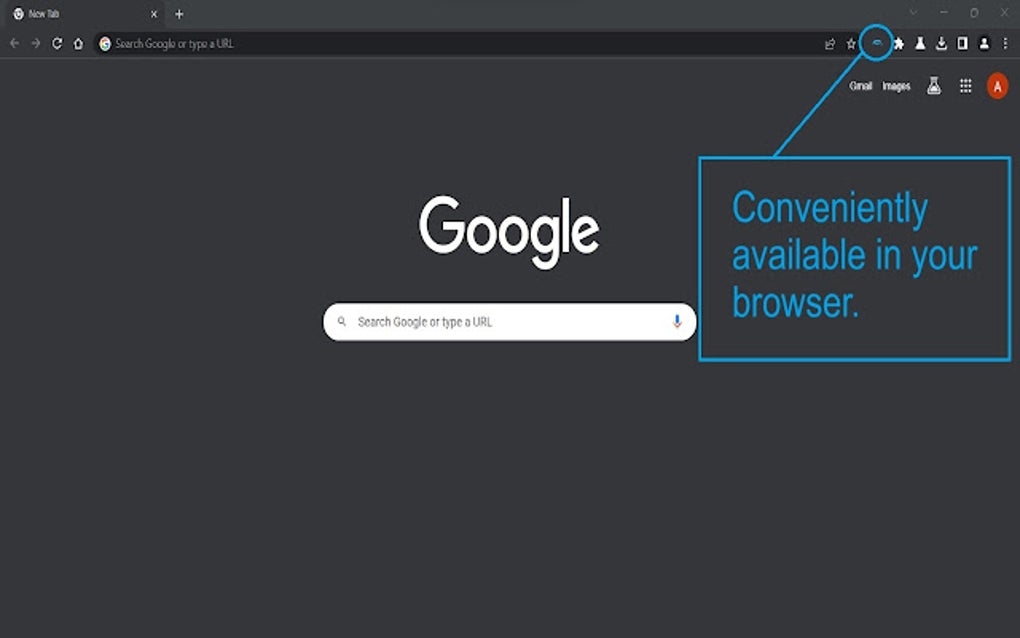
Task: Open the blue circled extension icon
Action: [x=876, y=43]
